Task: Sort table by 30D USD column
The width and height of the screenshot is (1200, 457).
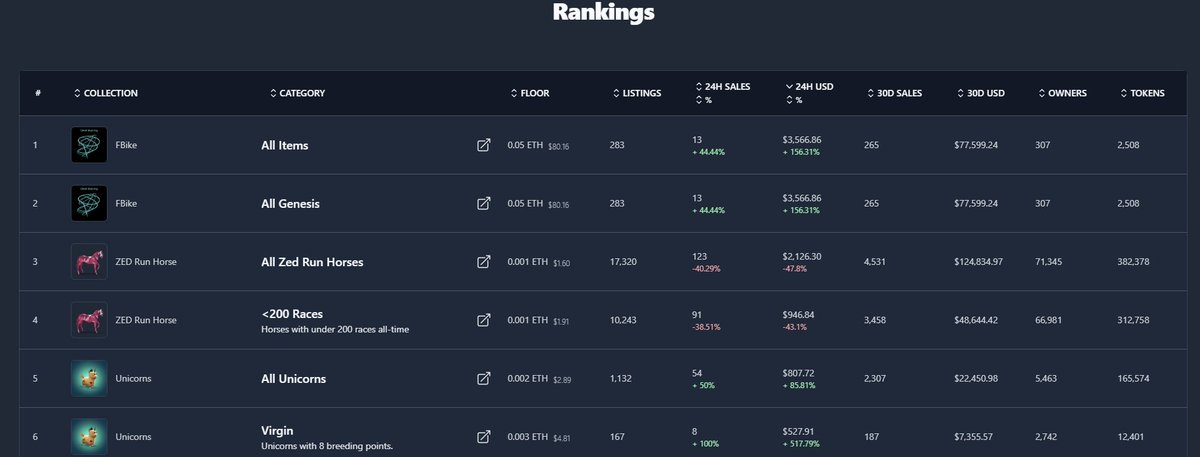Action: coord(980,93)
